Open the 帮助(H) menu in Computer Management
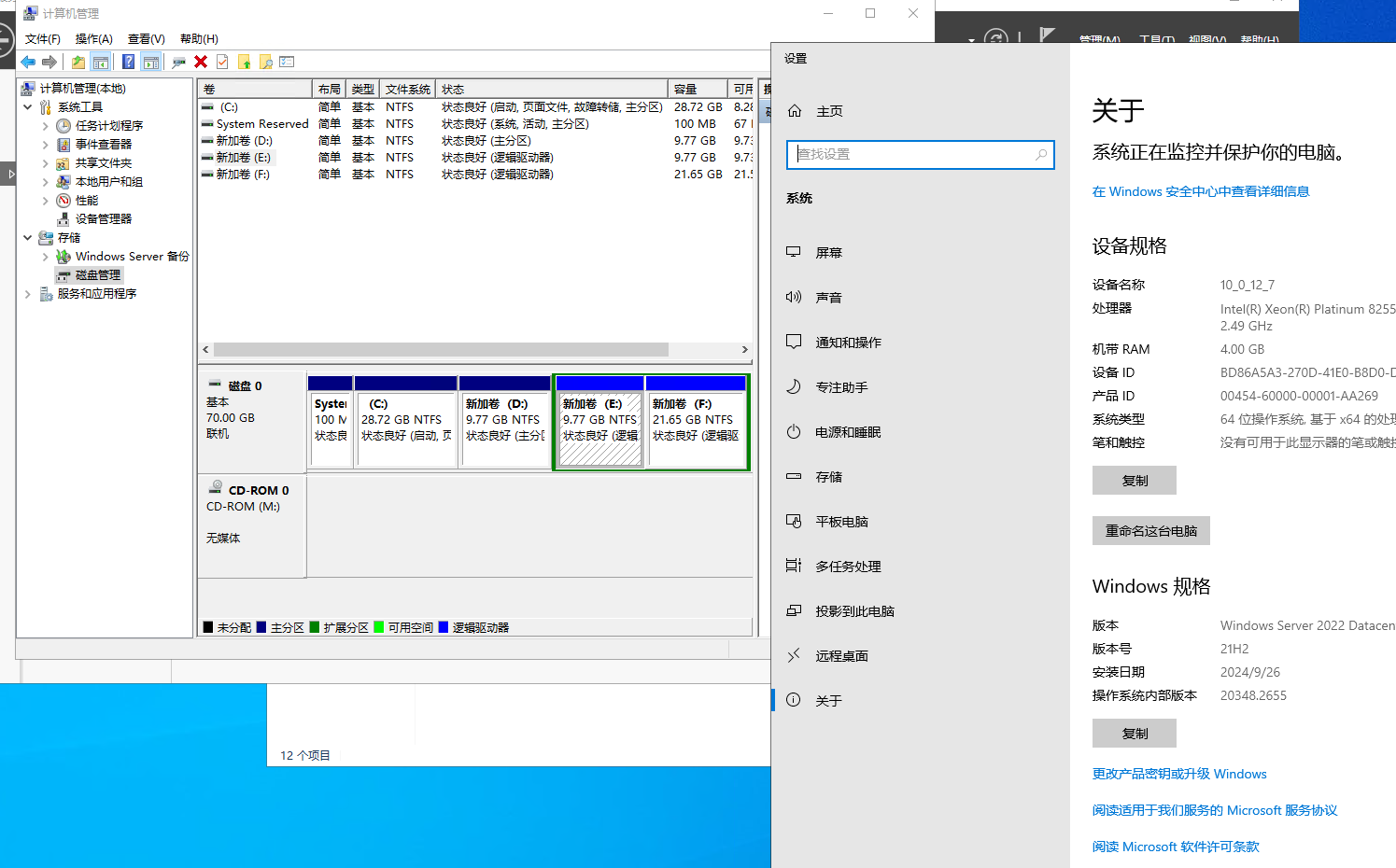The height and width of the screenshot is (868, 1396). point(199,39)
